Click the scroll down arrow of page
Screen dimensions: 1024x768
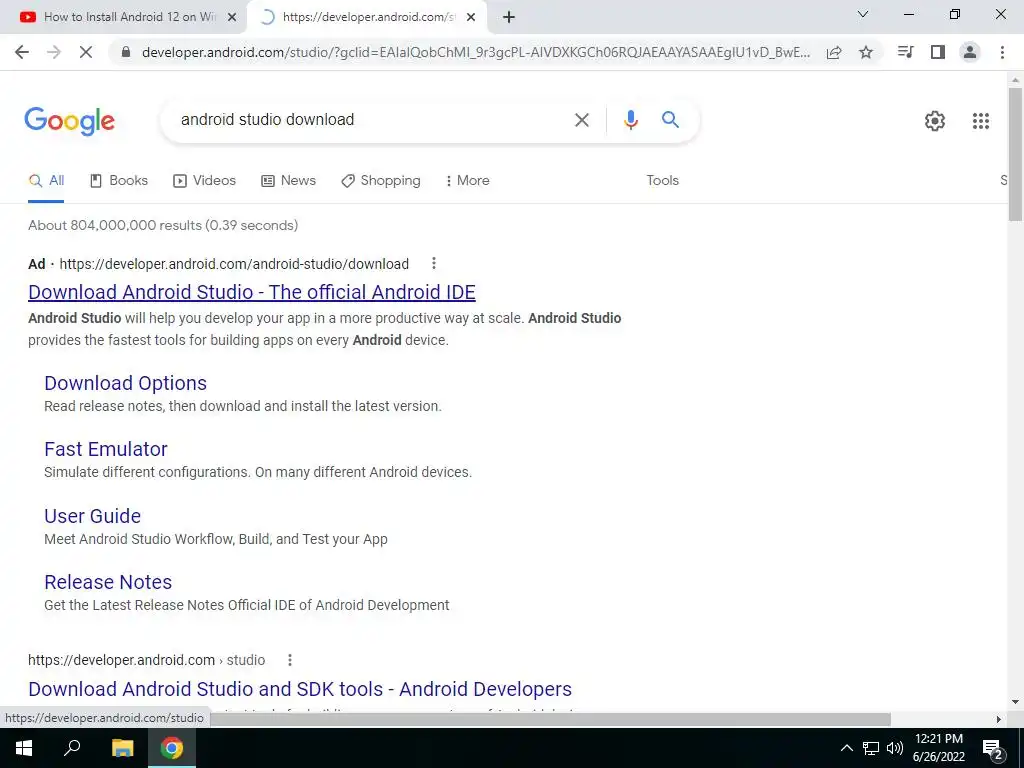[1015, 703]
